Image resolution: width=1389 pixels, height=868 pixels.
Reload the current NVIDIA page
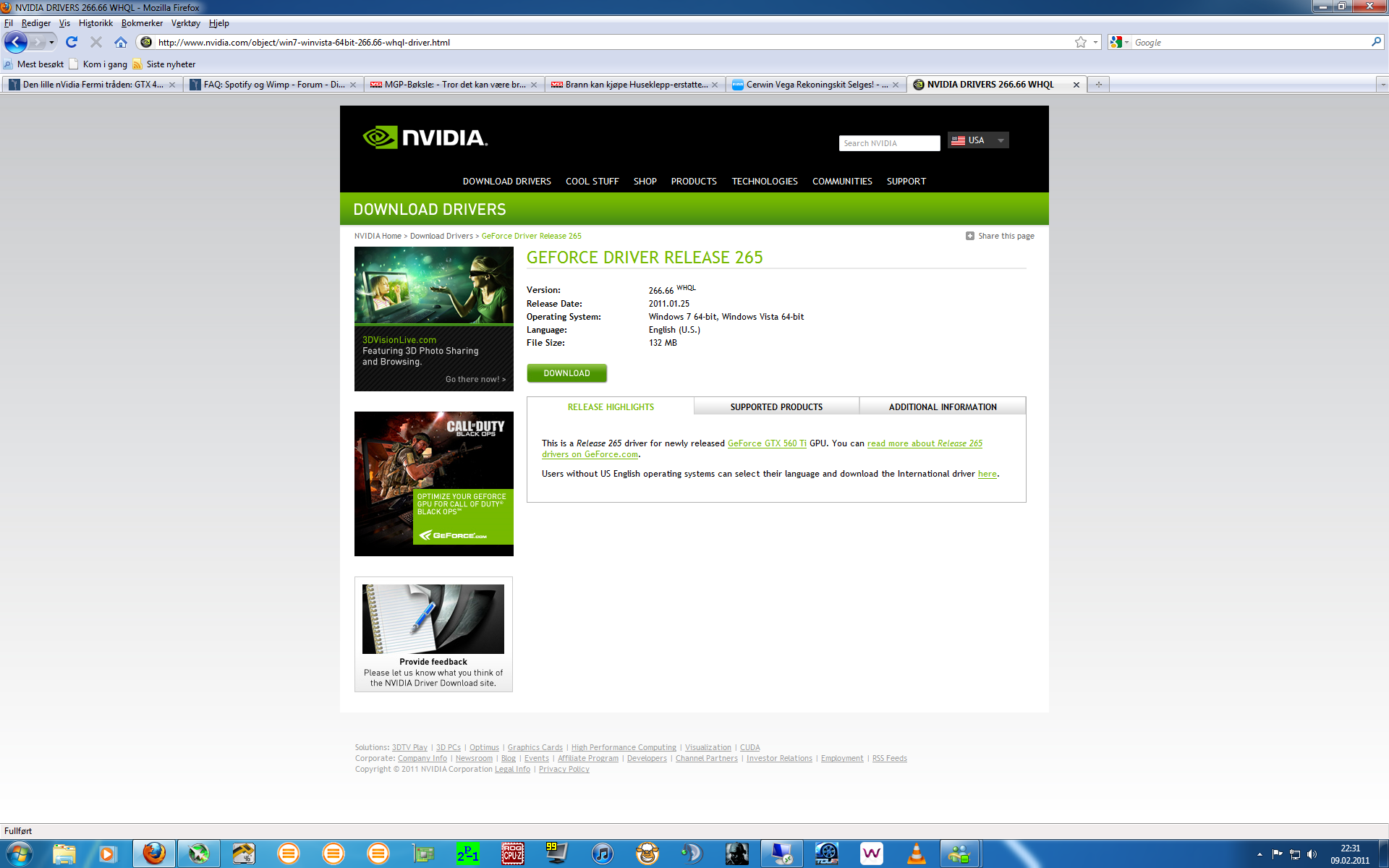tap(71, 42)
